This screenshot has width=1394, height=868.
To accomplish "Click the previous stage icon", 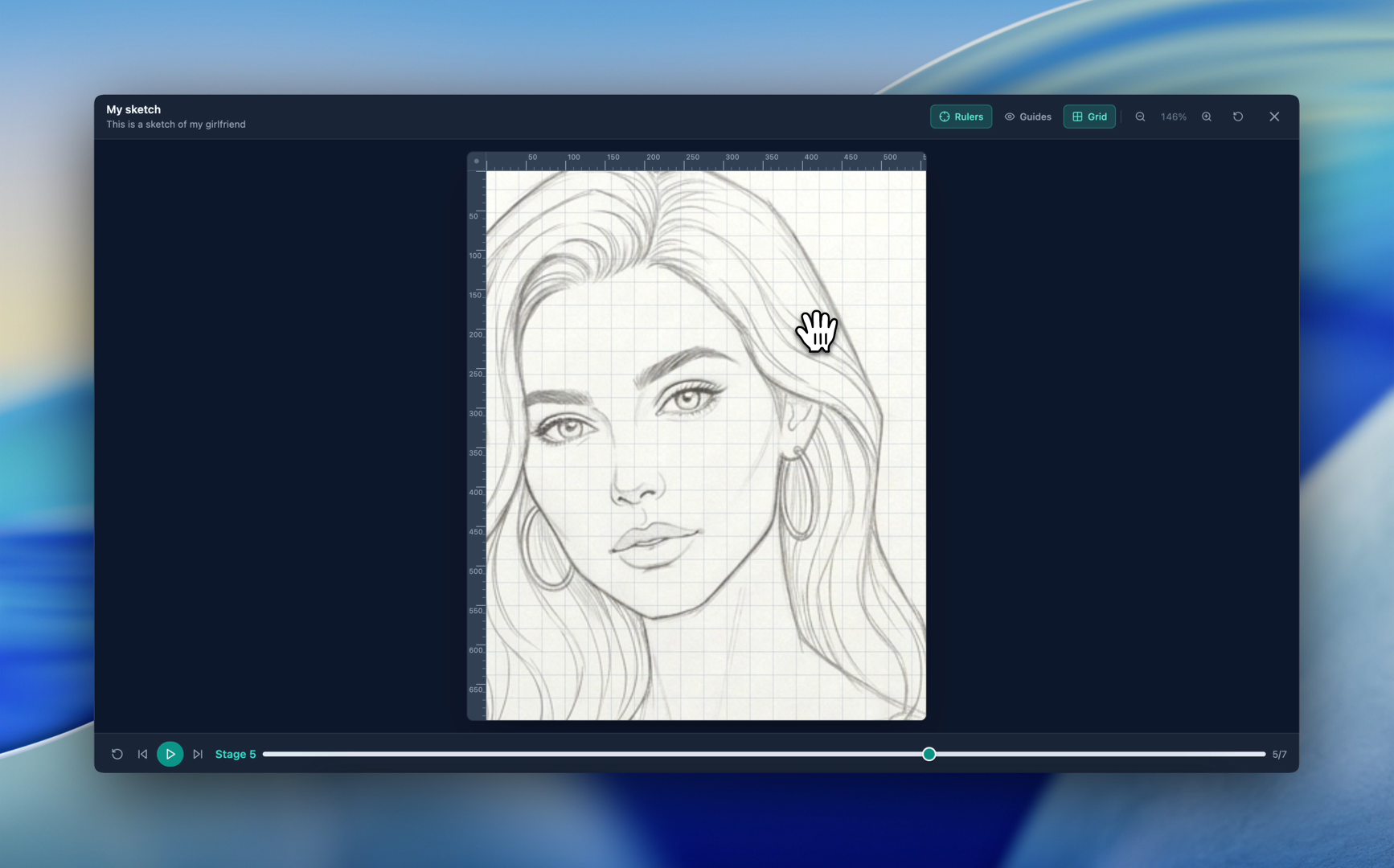I will 142,754.
